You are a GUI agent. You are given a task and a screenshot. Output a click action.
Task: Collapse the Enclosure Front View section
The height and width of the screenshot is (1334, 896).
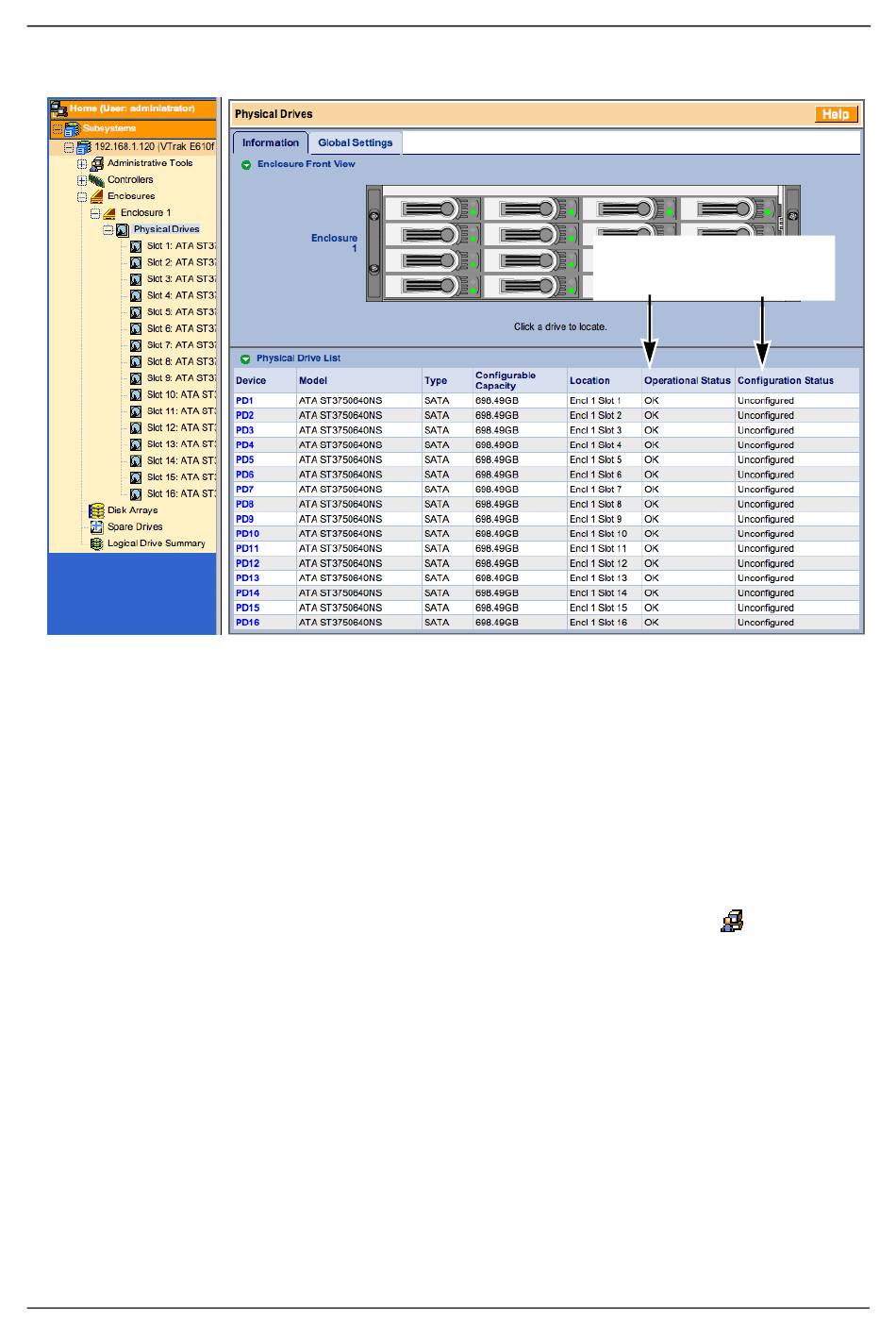point(246,164)
